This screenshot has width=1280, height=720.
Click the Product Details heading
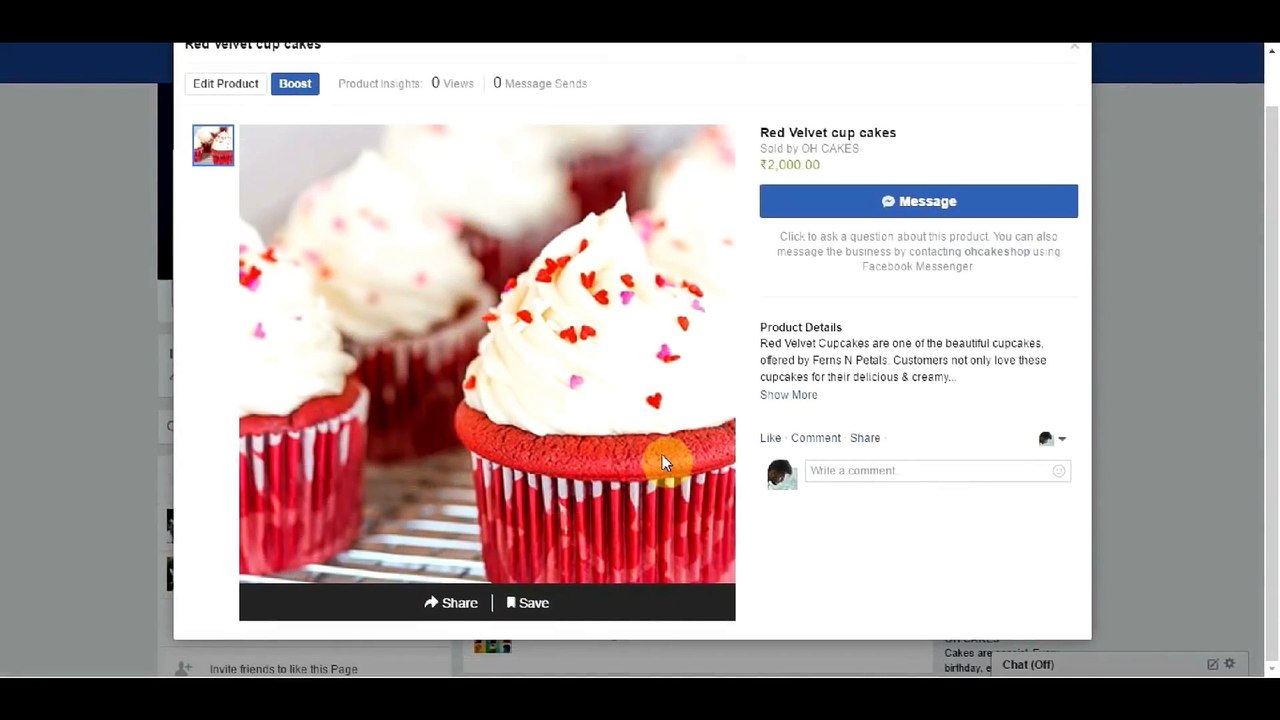pyautogui.click(x=801, y=327)
